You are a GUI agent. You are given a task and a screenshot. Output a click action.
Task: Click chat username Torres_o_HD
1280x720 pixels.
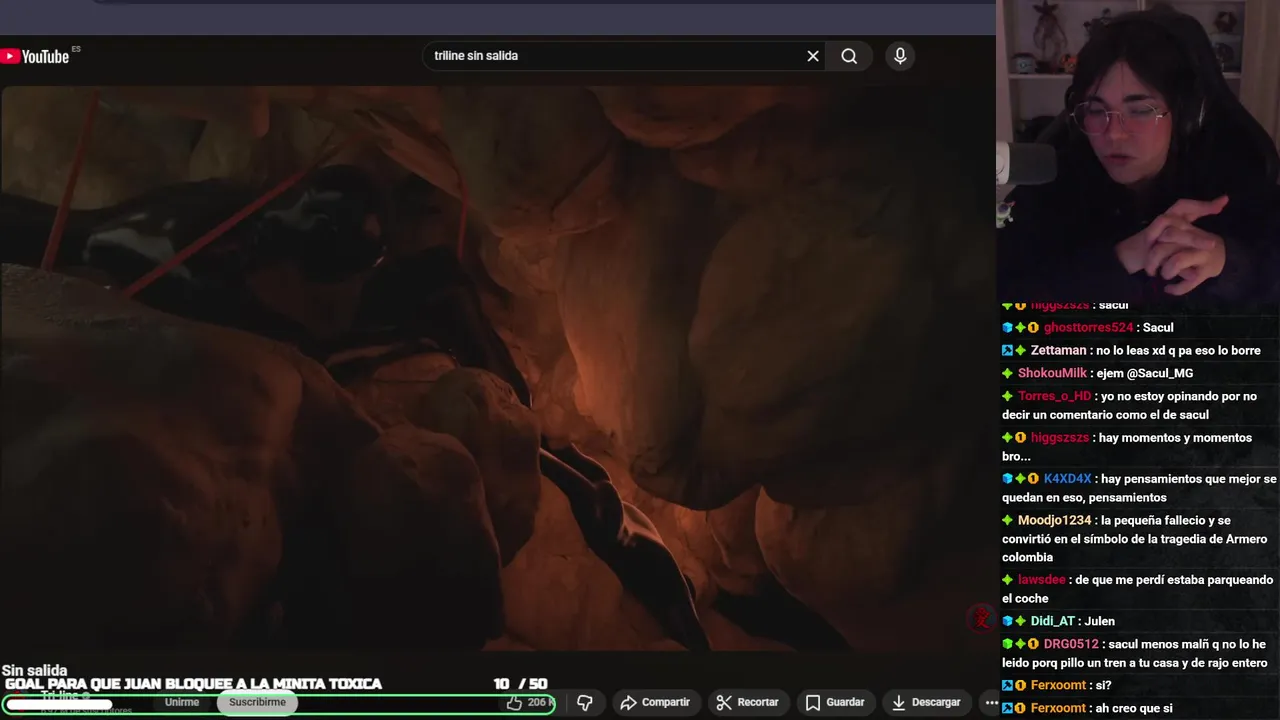pyautogui.click(x=1054, y=396)
